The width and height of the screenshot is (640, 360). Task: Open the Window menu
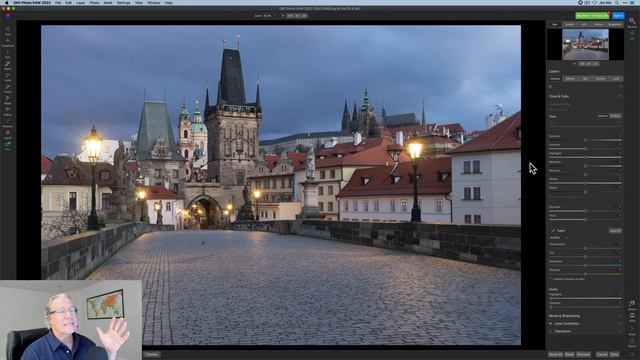[154, 2]
